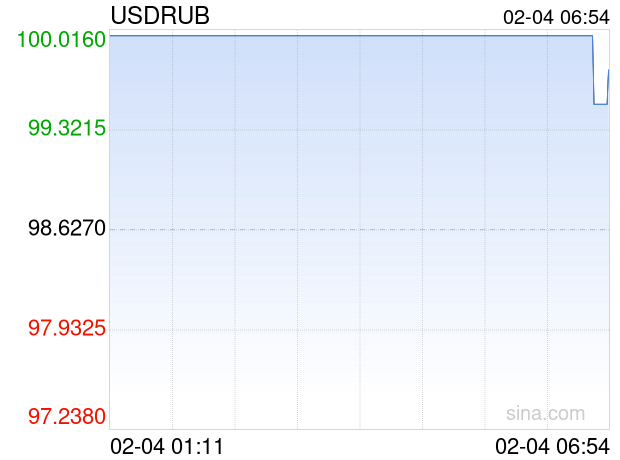Click the 02-04 01:11 start time label
The width and height of the screenshot is (620, 460).
click(x=167, y=447)
